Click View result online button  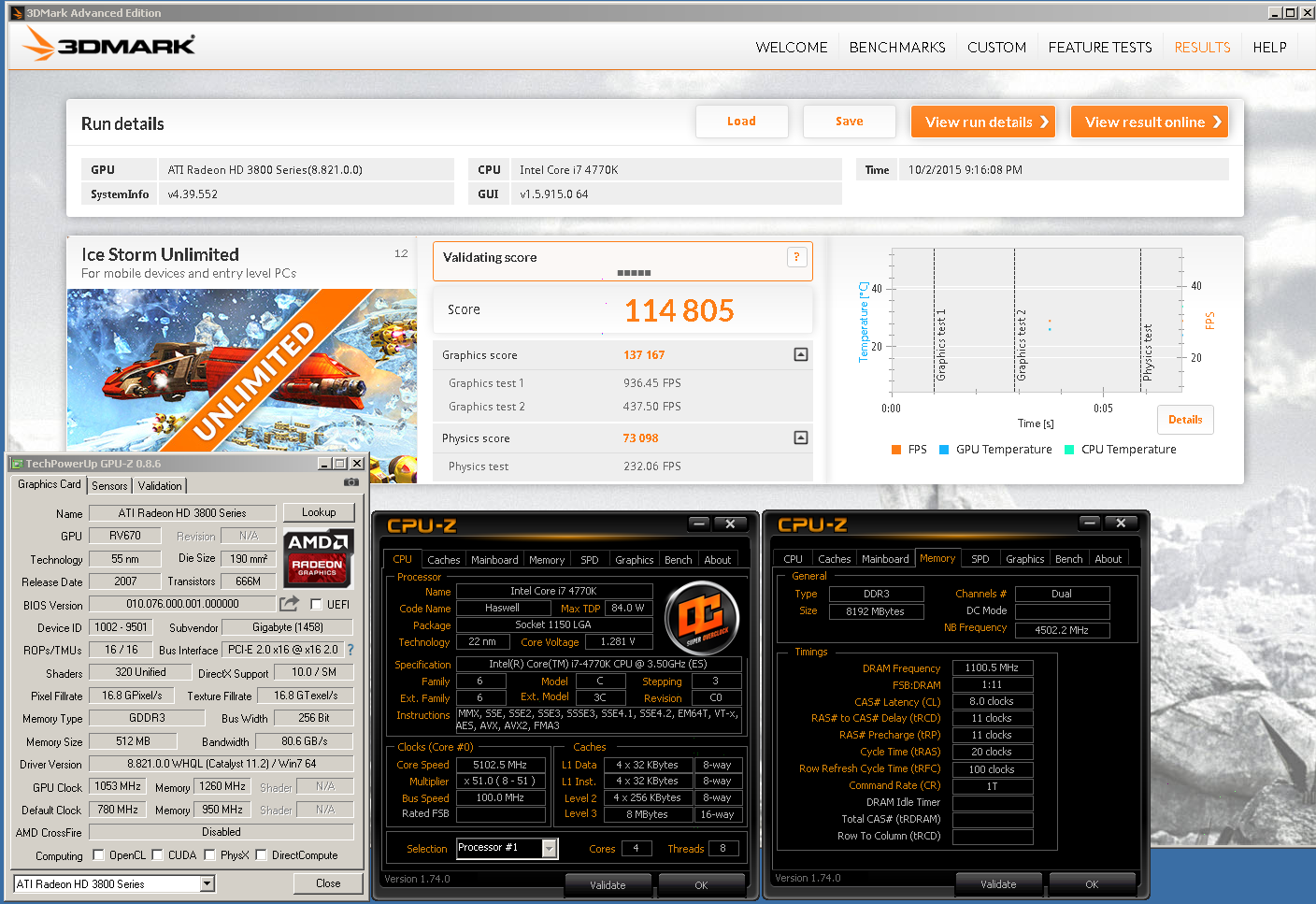(x=1150, y=122)
